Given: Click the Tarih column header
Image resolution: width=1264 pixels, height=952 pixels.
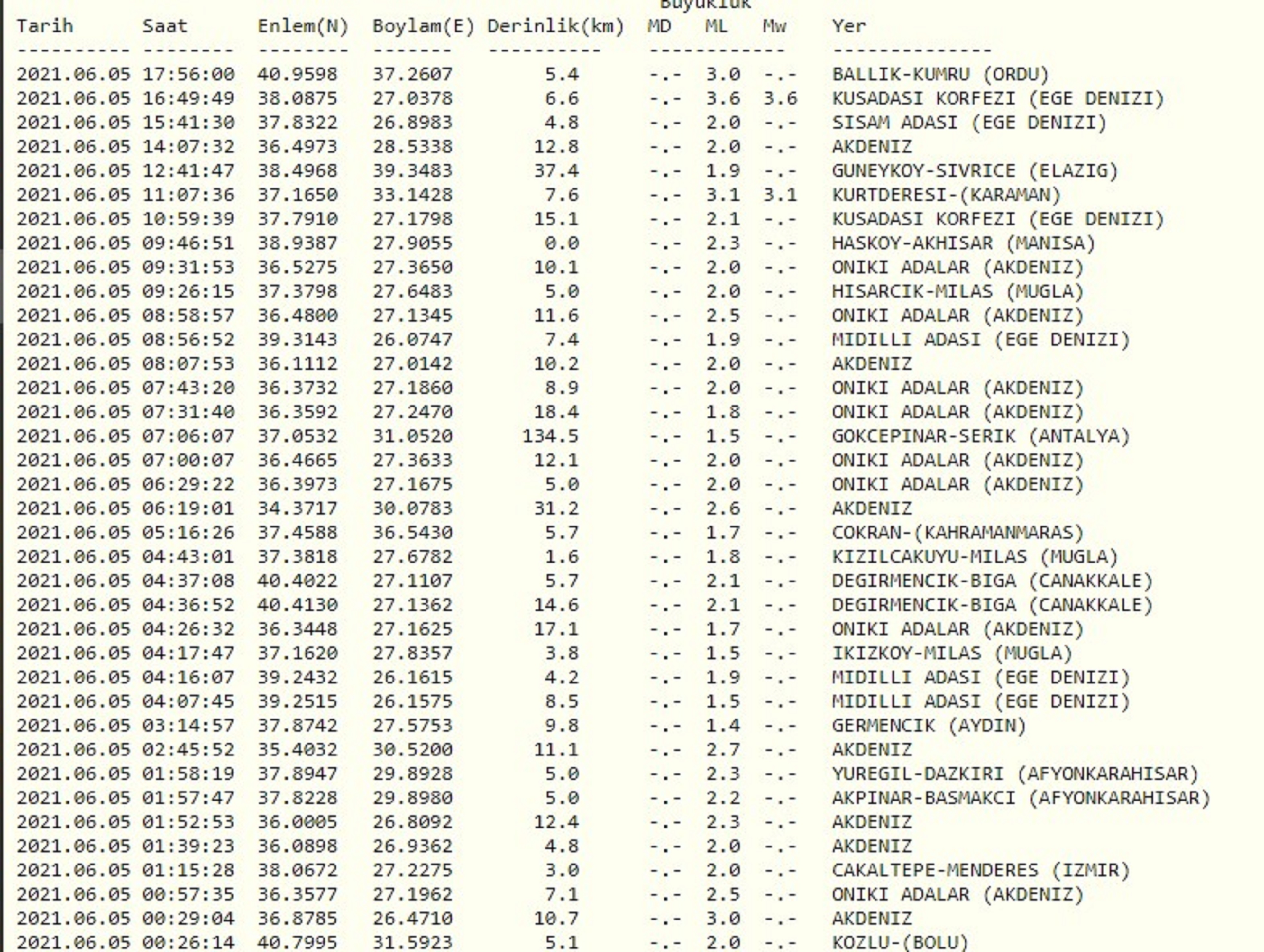Looking at the screenshot, I should [x=45, y=26].
